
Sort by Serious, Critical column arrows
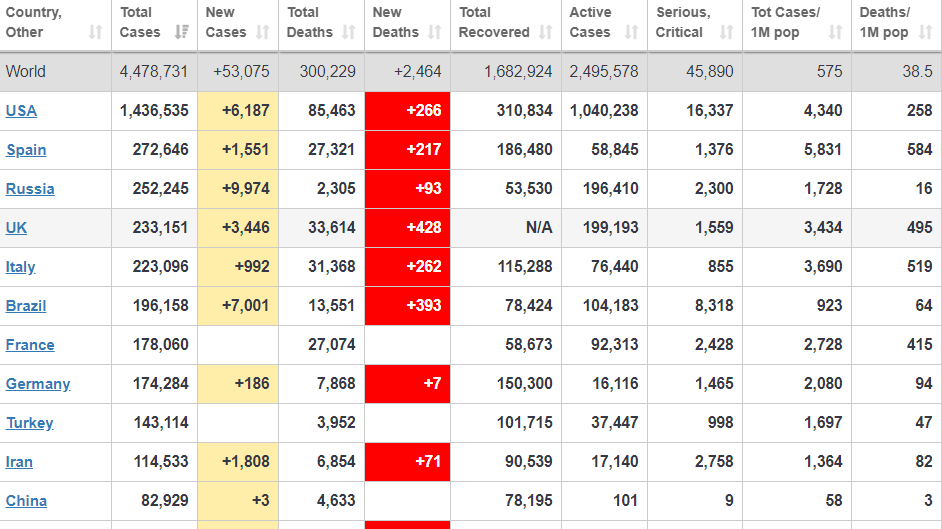pos(726,32)
